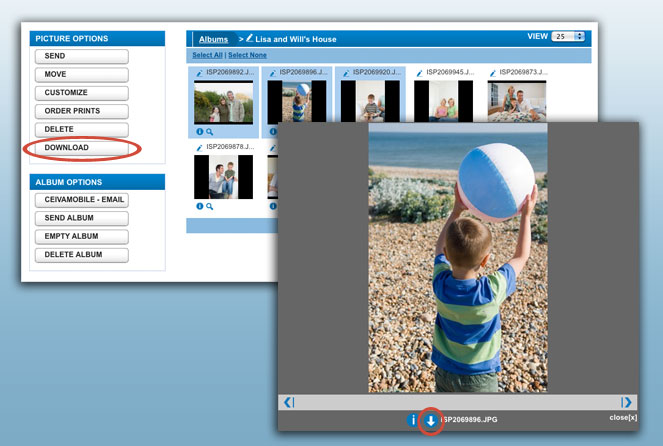Image resolution: width=663 pixels, height=446 pixels.
Task: Click the ISP2069945.J... file name label
Action: [x=450, y=72]
